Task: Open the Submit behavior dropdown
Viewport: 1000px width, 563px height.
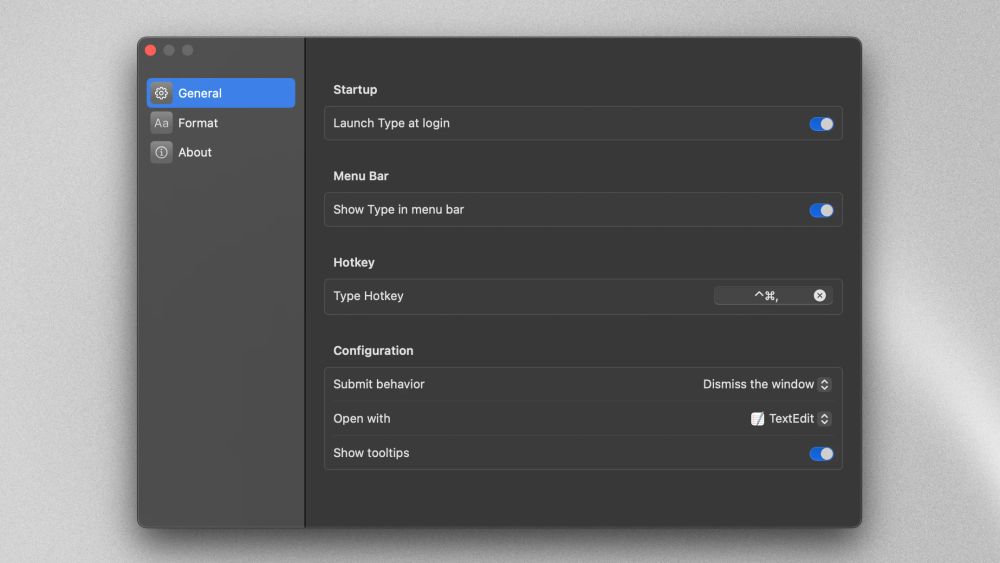Action: (767, 384)
